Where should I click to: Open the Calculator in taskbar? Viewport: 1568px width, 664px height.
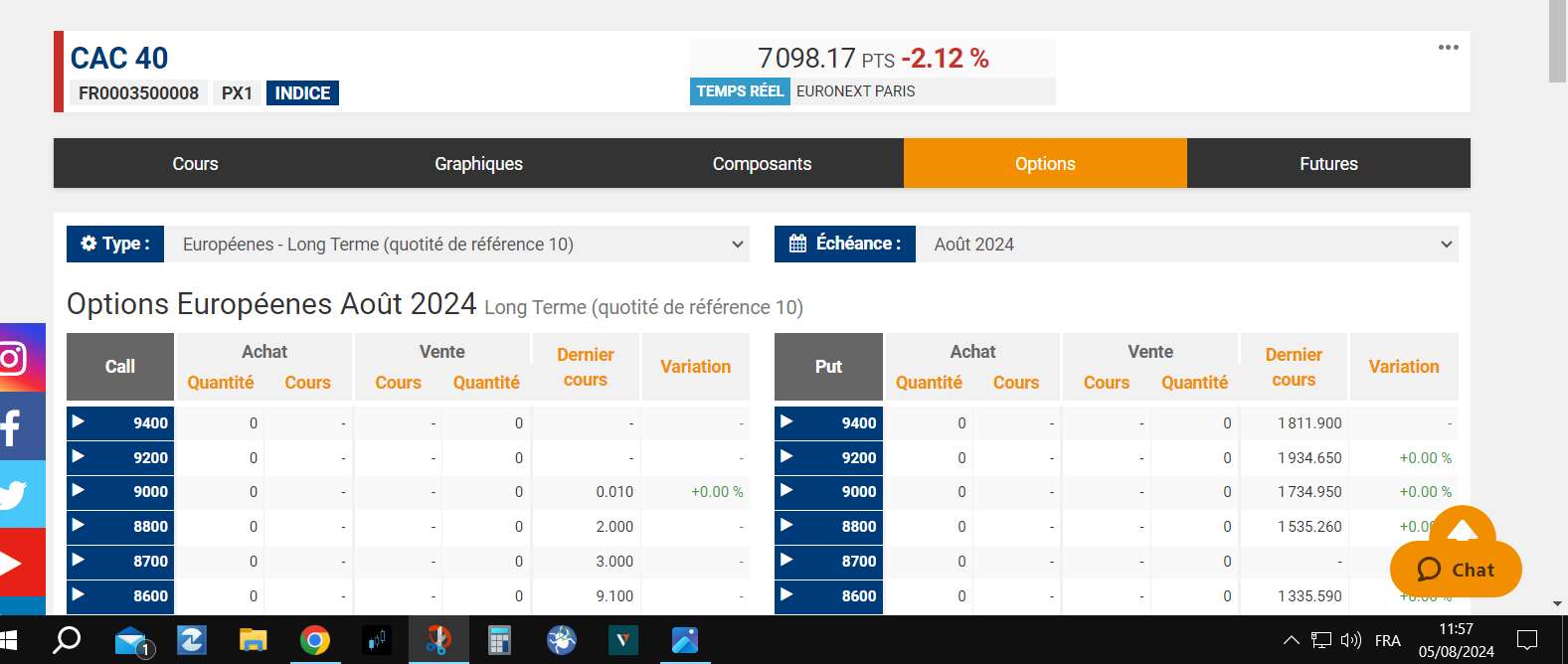[499, 640]
